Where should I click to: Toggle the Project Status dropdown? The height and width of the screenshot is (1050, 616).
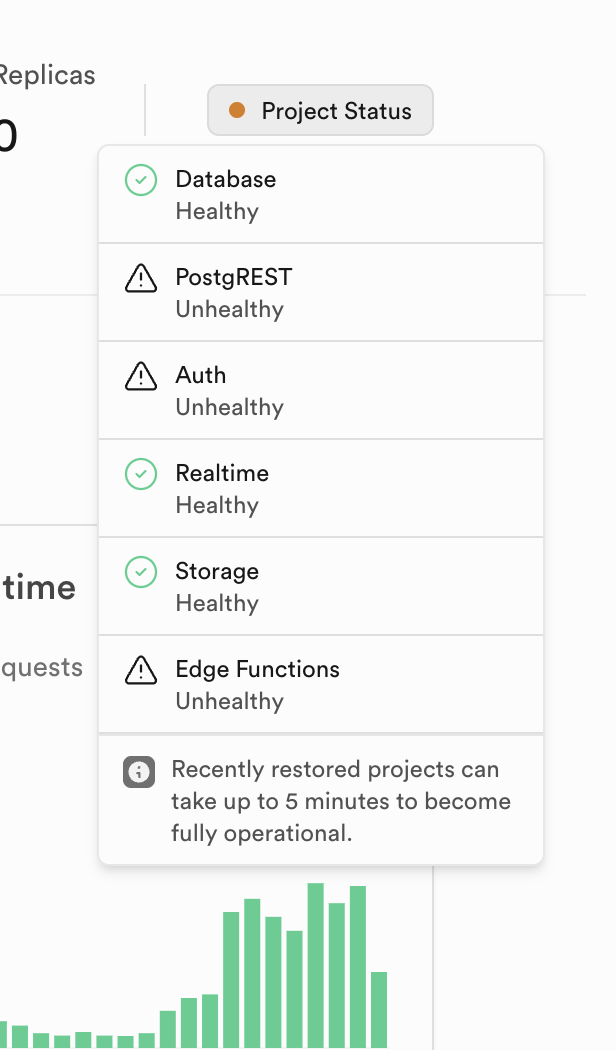point(320,110)
